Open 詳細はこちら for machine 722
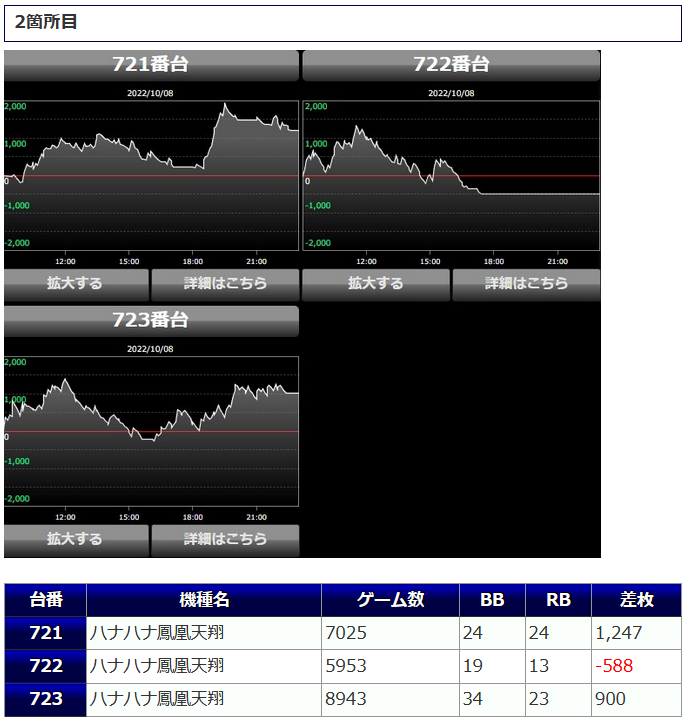Image resolution: width=687 pixels, height=723 pixels. (526, 285)
